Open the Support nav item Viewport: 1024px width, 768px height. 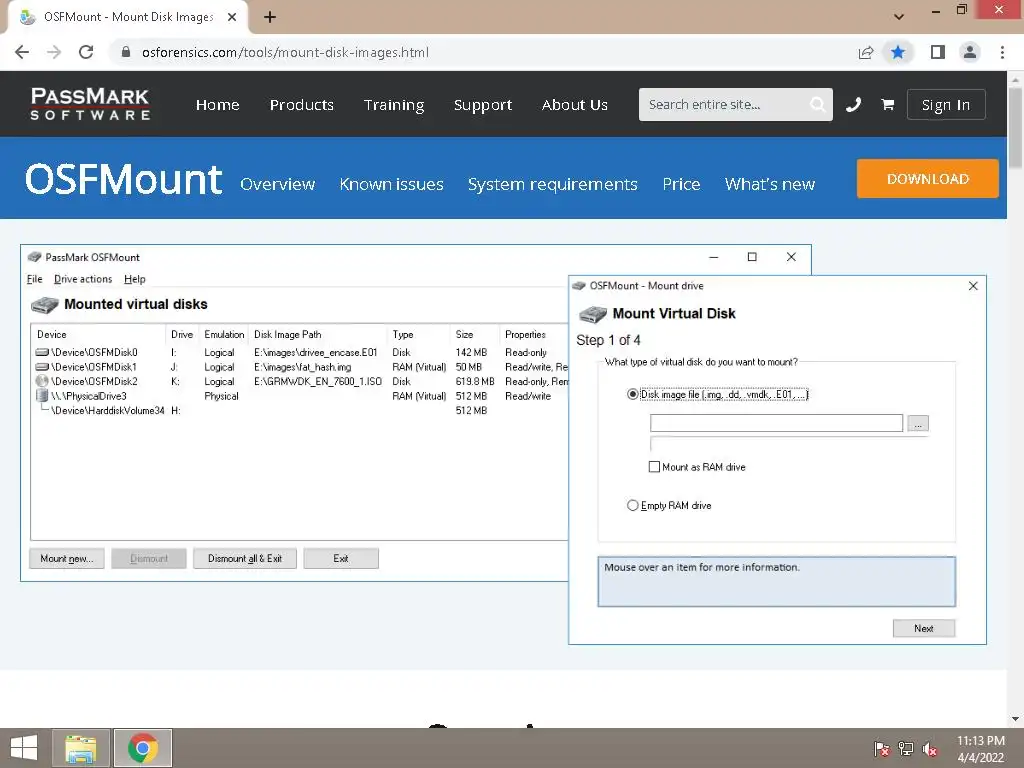tap(483, 104)
